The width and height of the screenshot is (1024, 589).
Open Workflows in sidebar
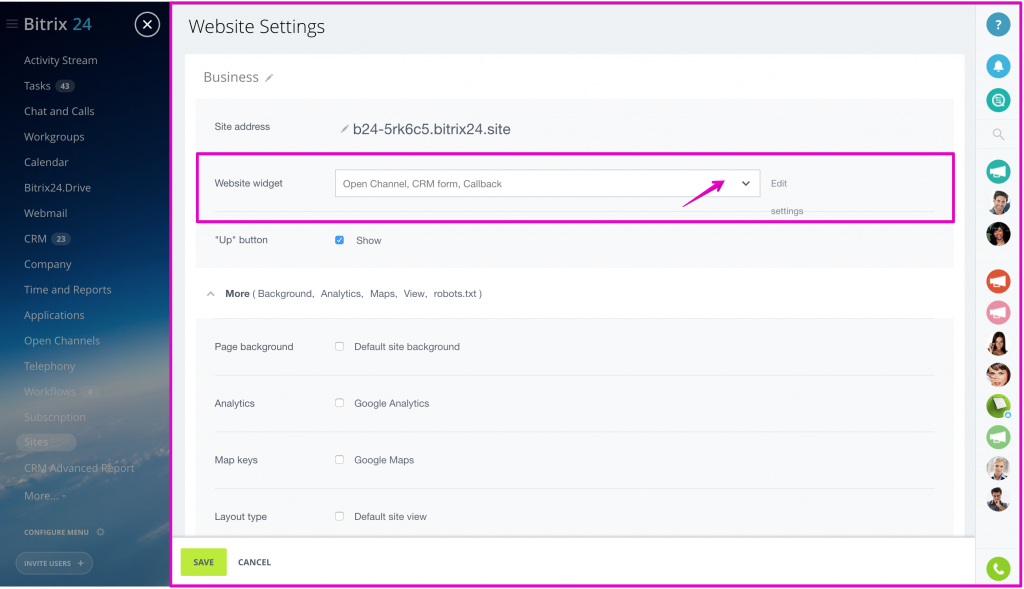50,391
